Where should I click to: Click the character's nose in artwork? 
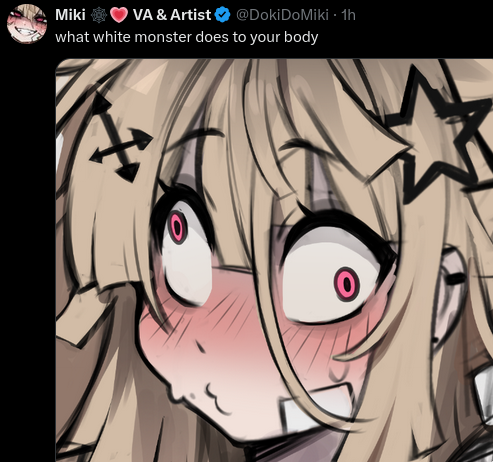tap(201, 348)
